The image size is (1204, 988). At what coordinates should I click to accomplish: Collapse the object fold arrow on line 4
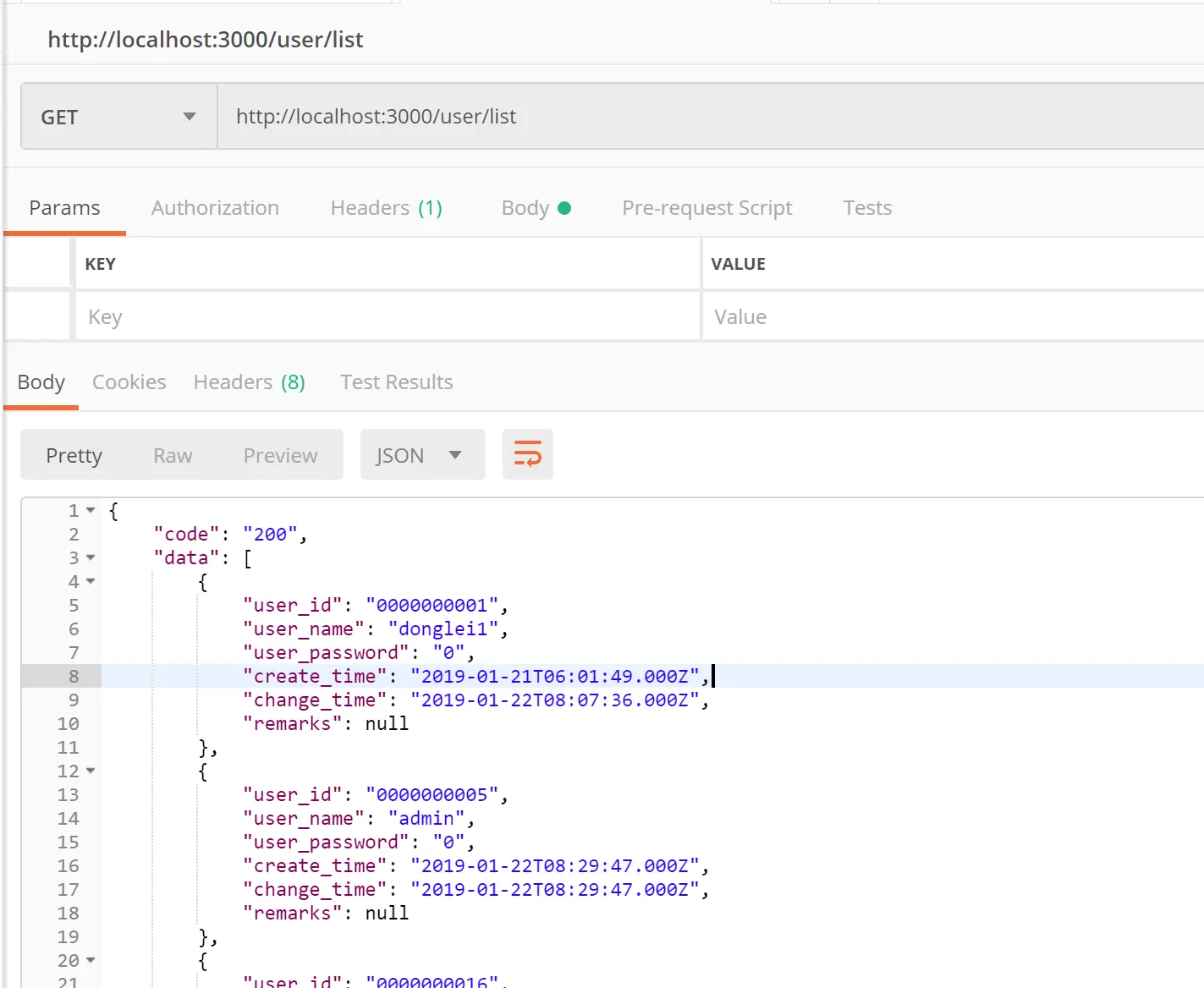click(91, 581)
